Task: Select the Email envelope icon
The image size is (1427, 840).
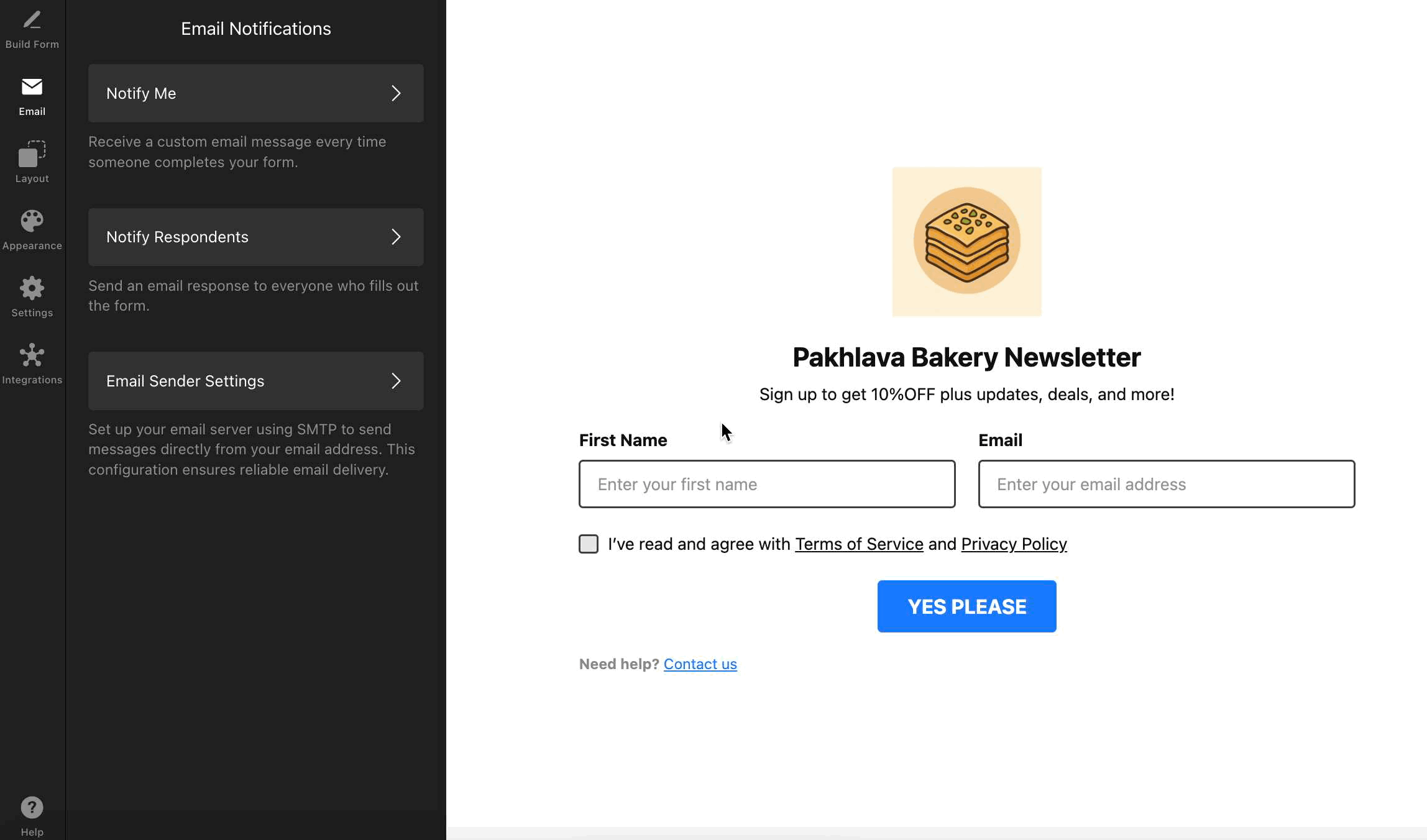Action: (32, 87)
